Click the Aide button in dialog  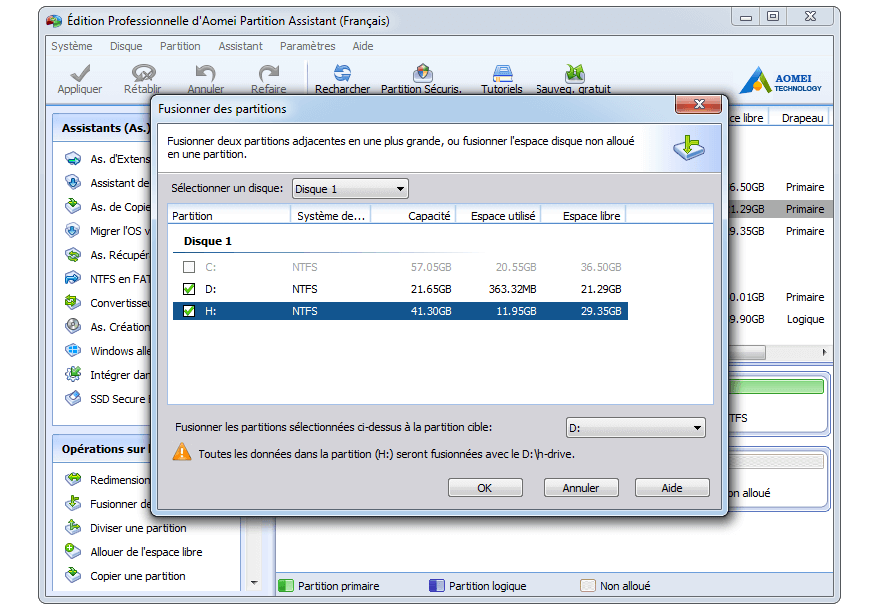click(x=672, y=488)
